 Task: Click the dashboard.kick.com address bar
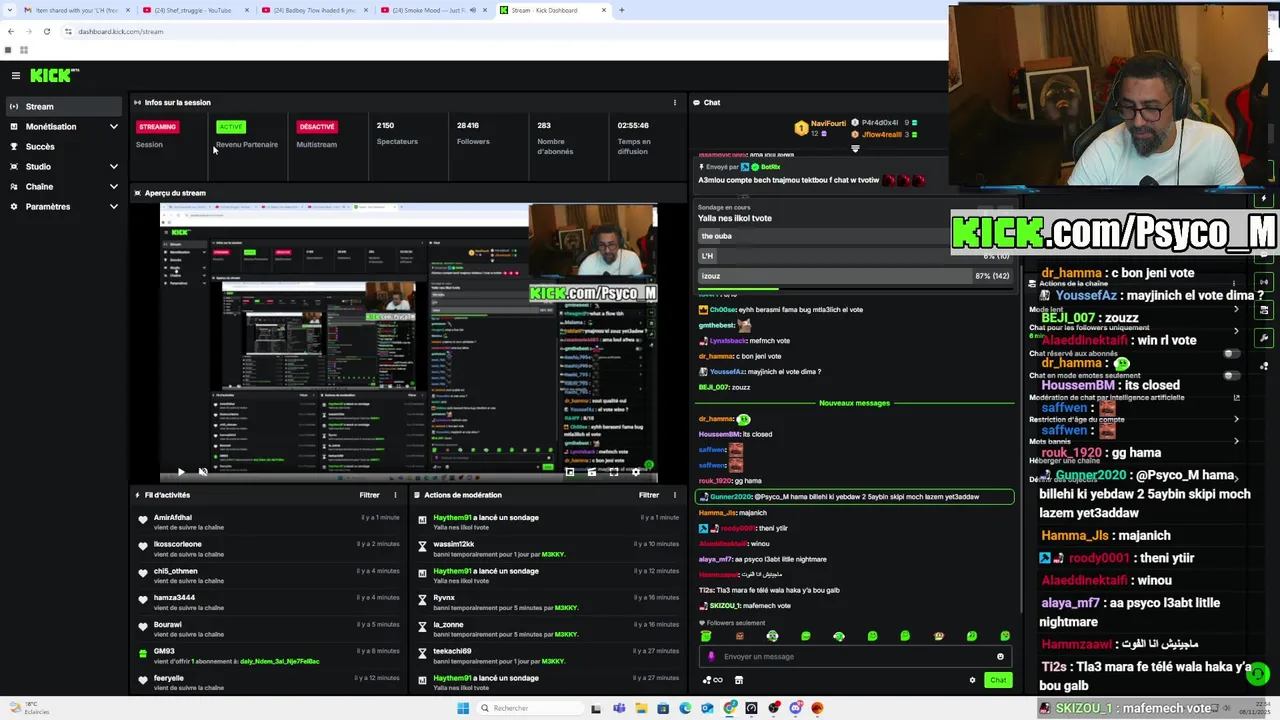pos(121,31)
